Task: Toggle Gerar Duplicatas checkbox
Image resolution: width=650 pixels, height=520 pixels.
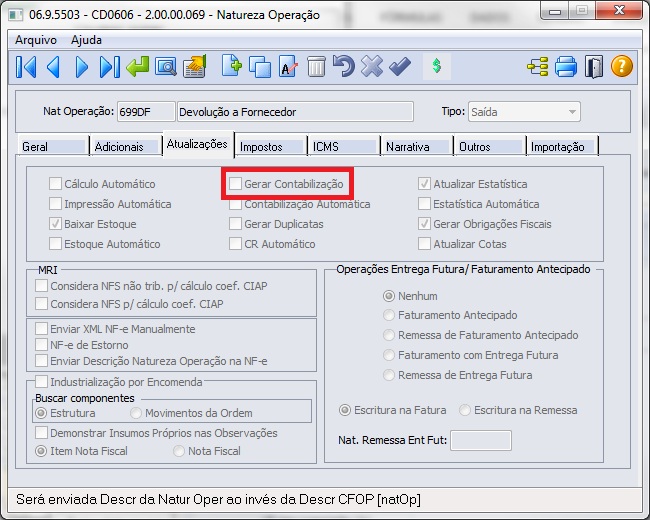Action: (235, 224)
